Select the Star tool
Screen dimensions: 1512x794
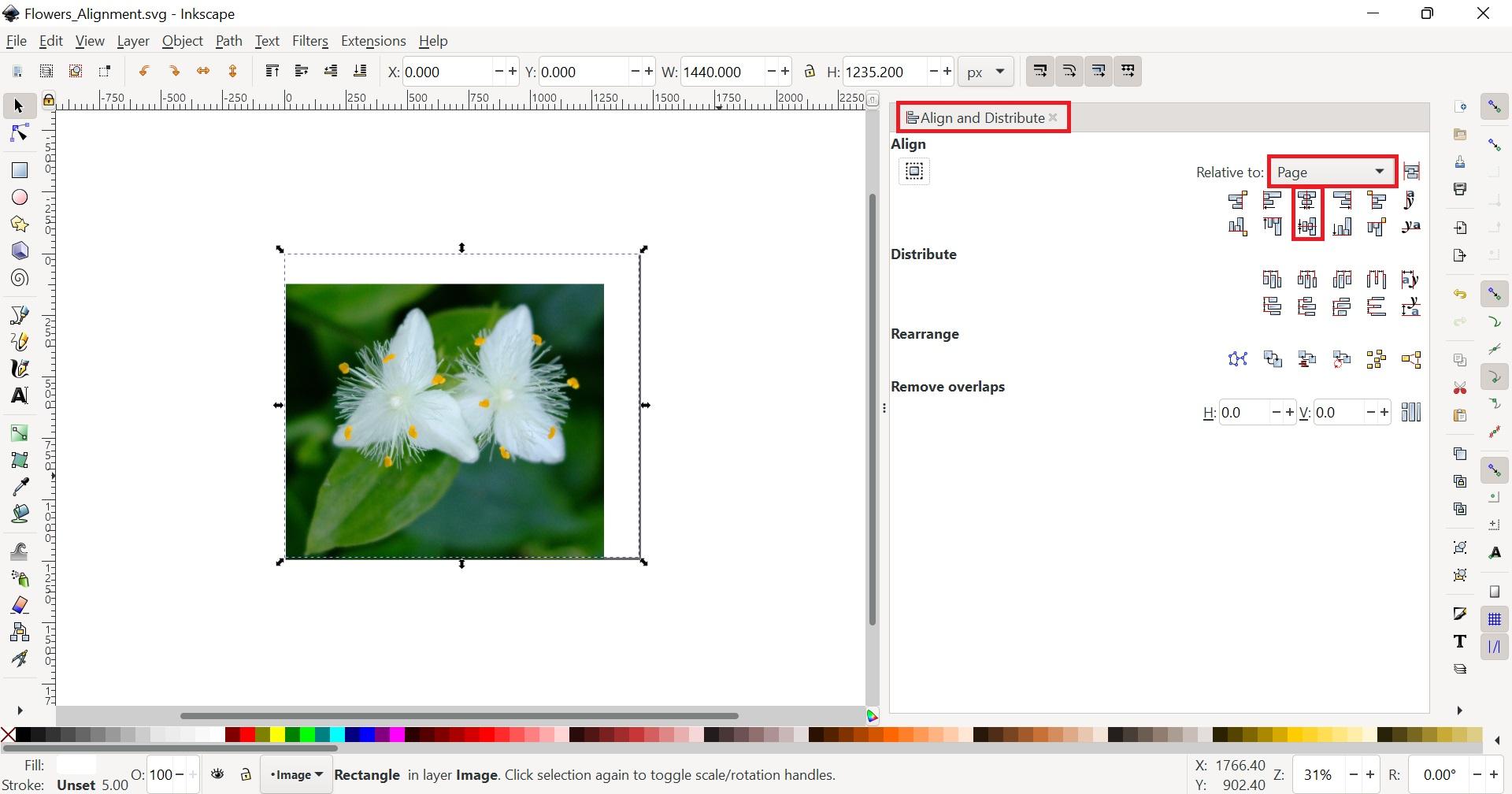tap(20, 224)
